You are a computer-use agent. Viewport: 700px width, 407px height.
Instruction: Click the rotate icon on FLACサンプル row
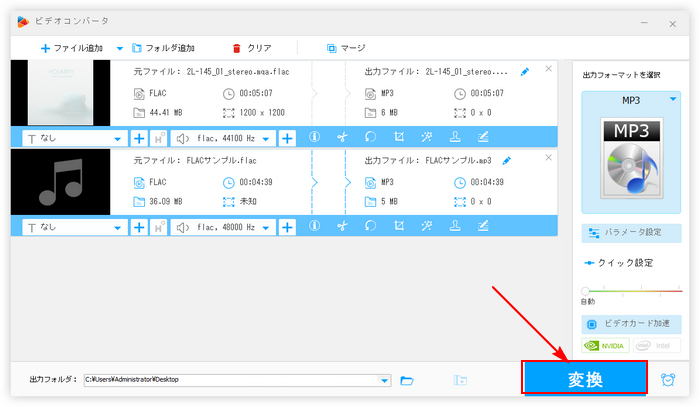370,226
